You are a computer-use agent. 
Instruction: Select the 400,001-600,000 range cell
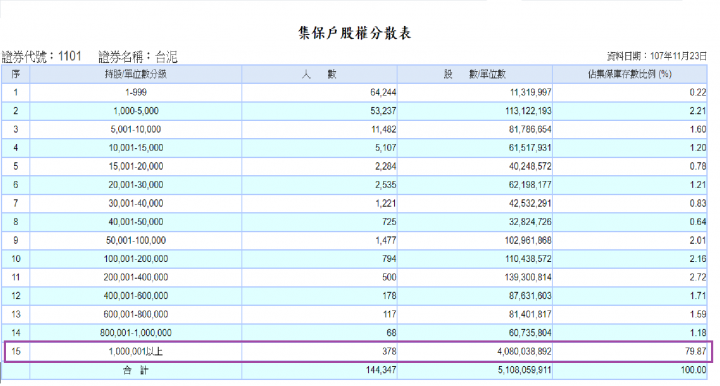click(x=135, y=296)
